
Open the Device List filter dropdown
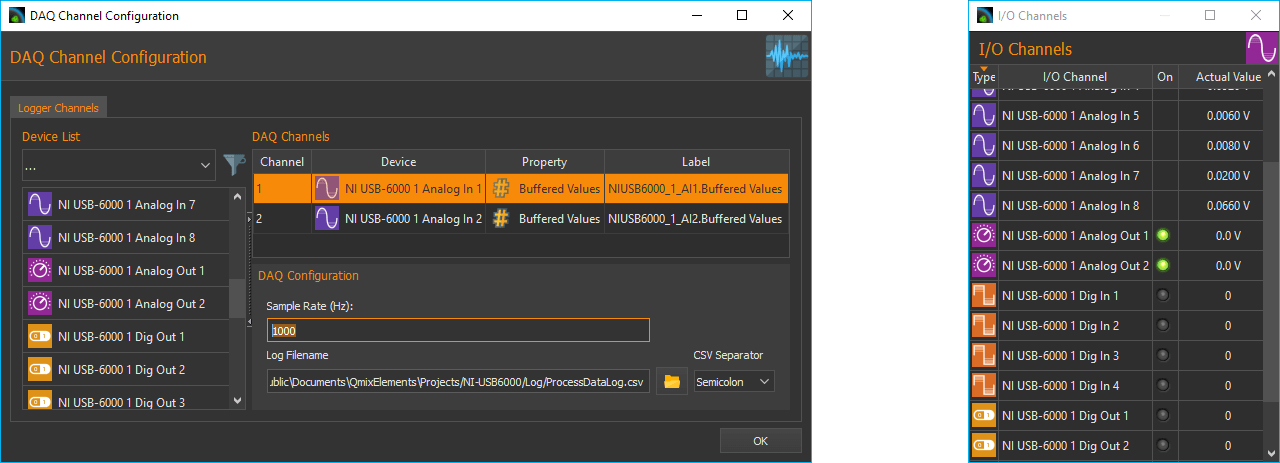[x=118, y=164]
